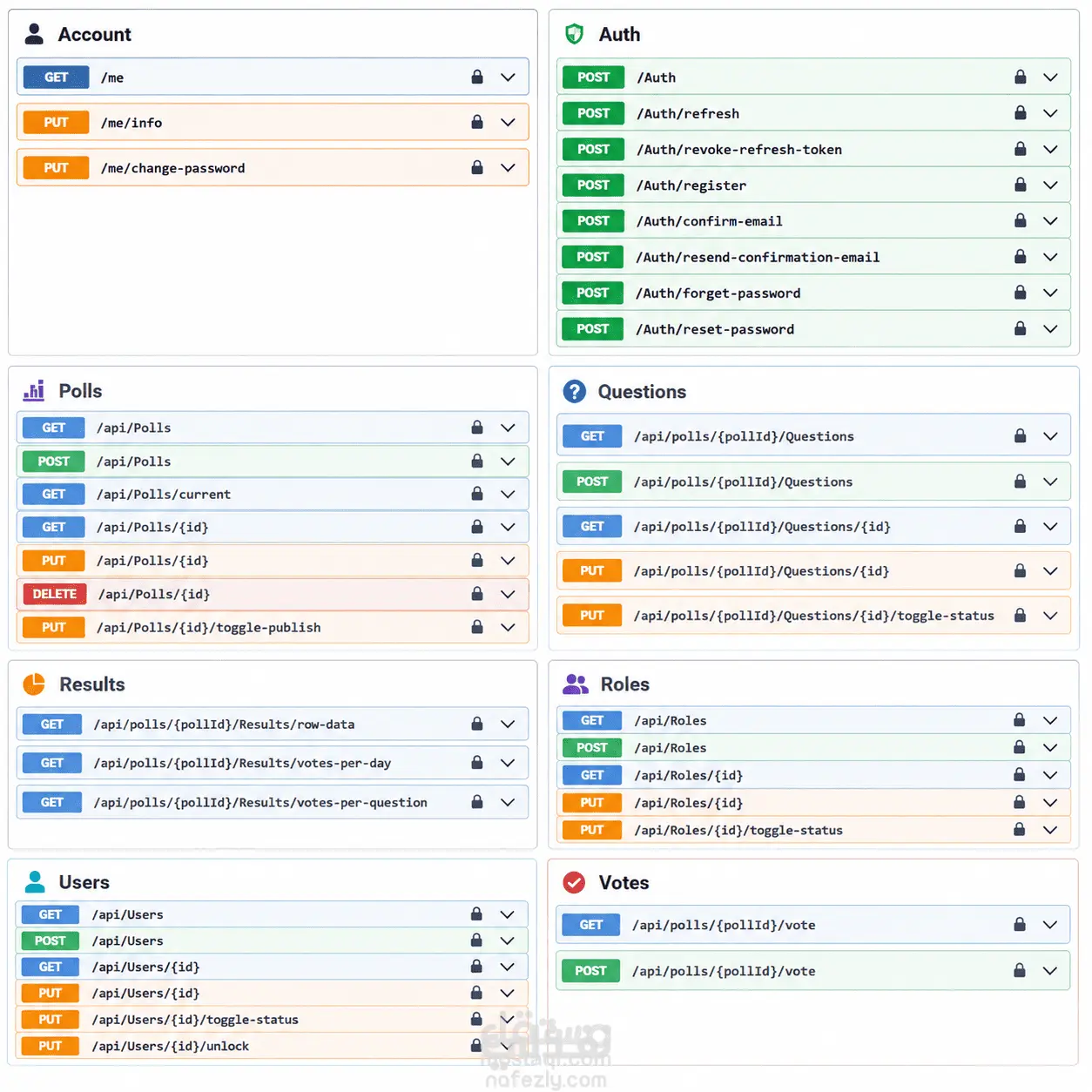The width and height of the screenshot is (1092, 1092).
Task: Expand /Auth/forget-password with its chevron
Action: click(x=1050, y=293)
